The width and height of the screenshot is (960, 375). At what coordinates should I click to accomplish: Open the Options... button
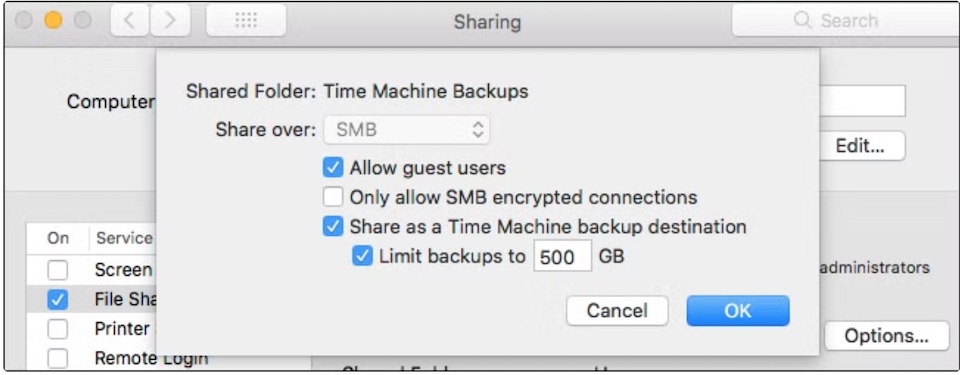[x=887, y=336]
